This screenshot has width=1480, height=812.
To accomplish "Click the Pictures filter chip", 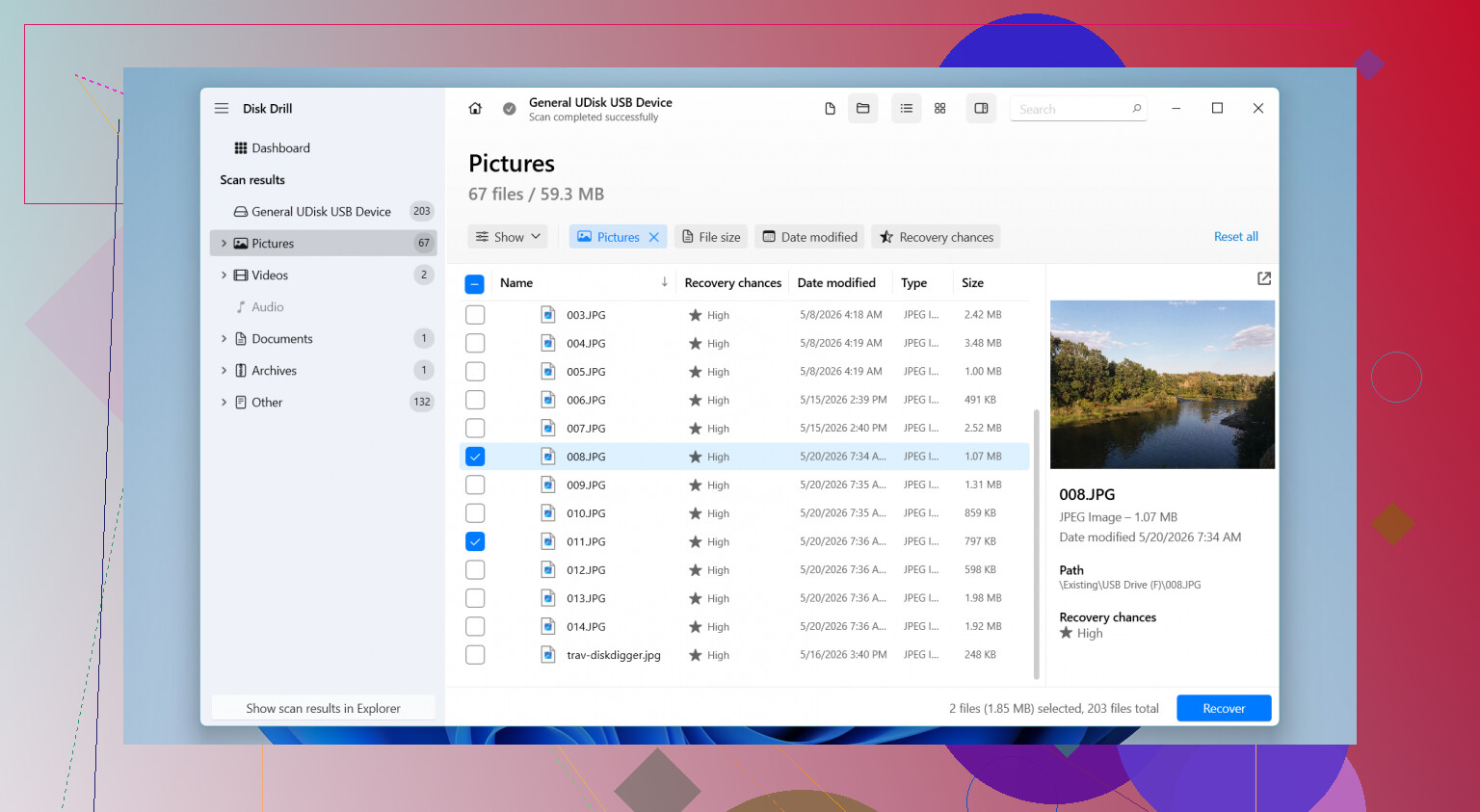I will click(x=616, y=237).
